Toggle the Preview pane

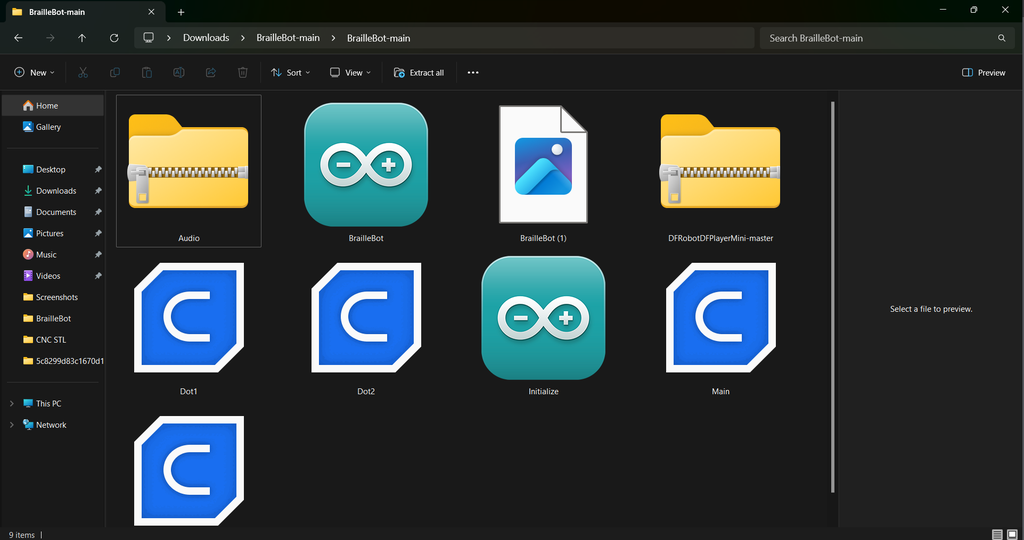984,72
